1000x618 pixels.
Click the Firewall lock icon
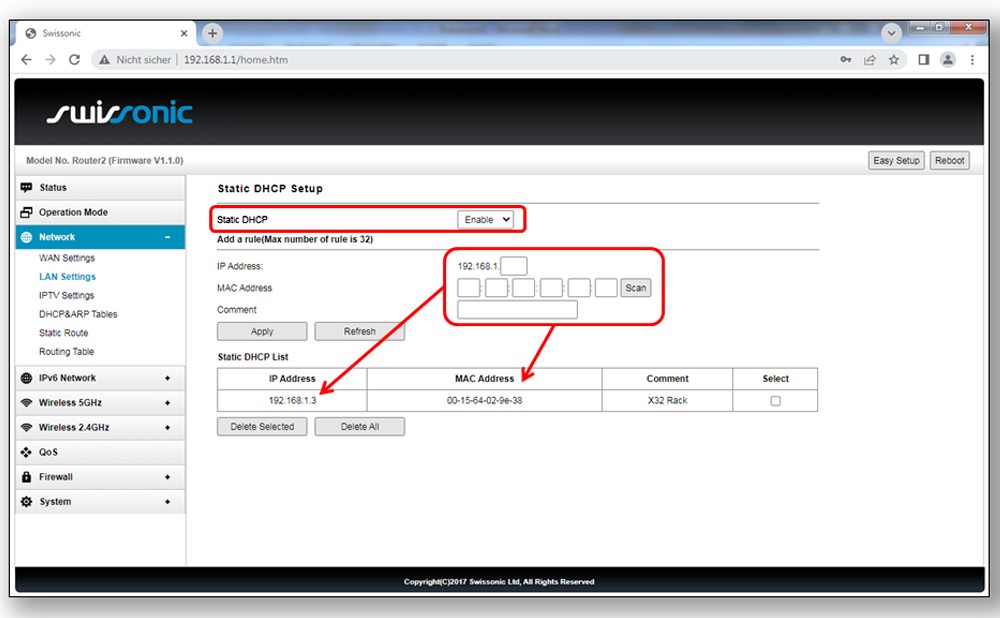(x=27, y=477)
